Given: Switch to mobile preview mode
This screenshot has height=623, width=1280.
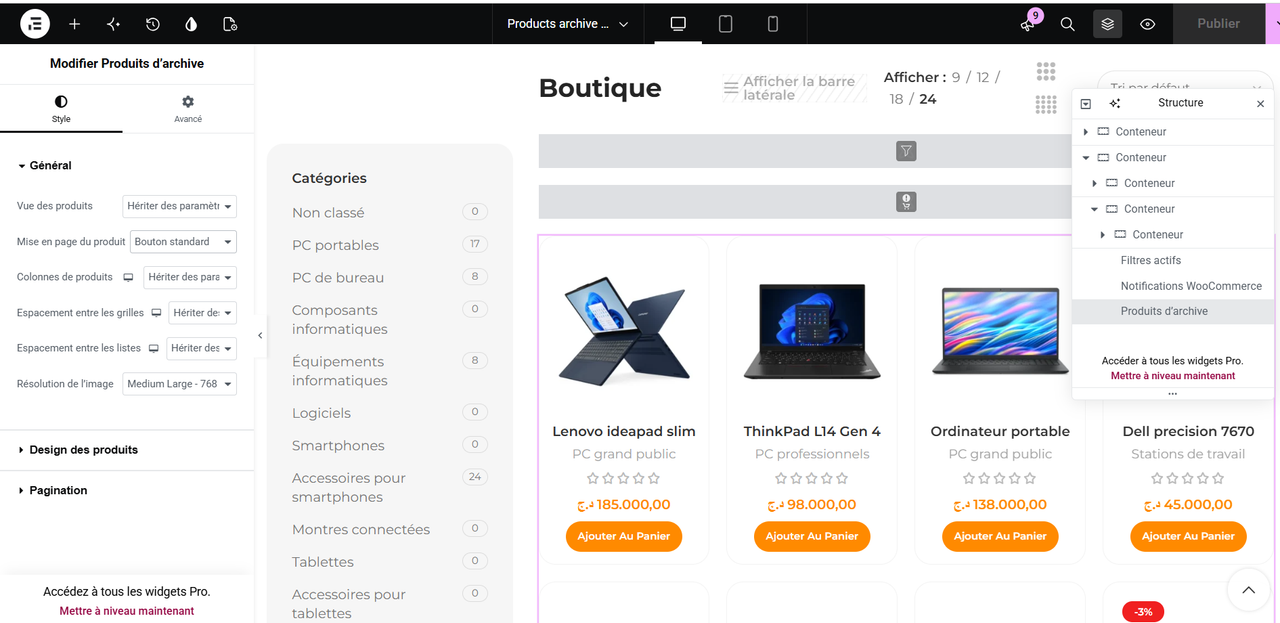Looking at the screenshot, I should 773,24.
